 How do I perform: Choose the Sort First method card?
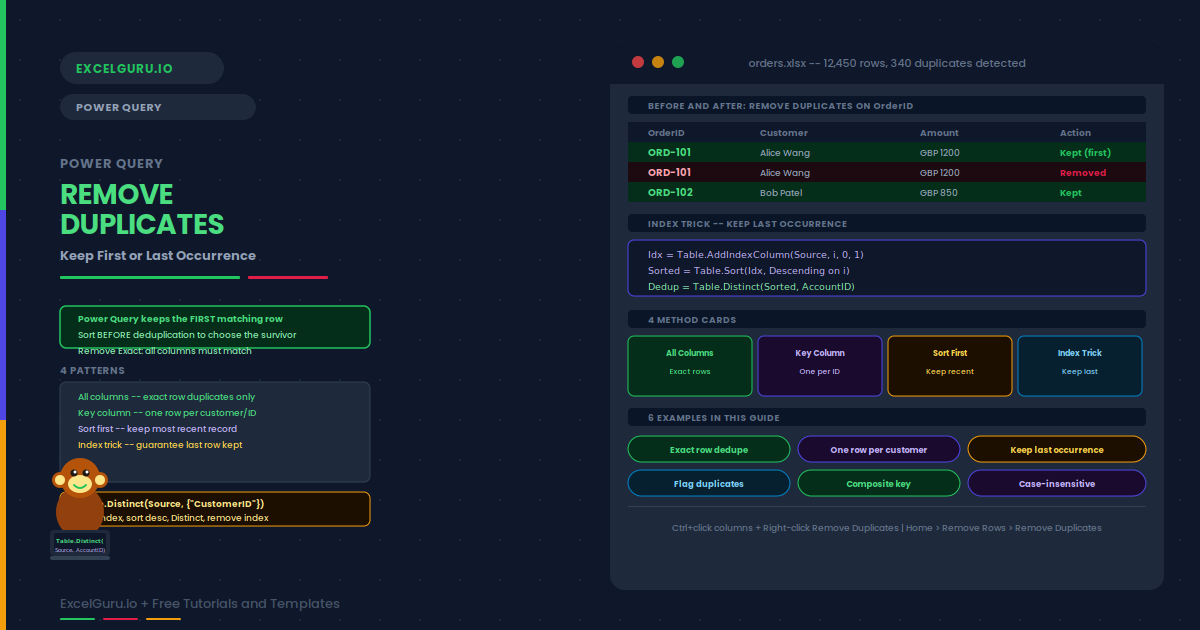tap(950, 366)
